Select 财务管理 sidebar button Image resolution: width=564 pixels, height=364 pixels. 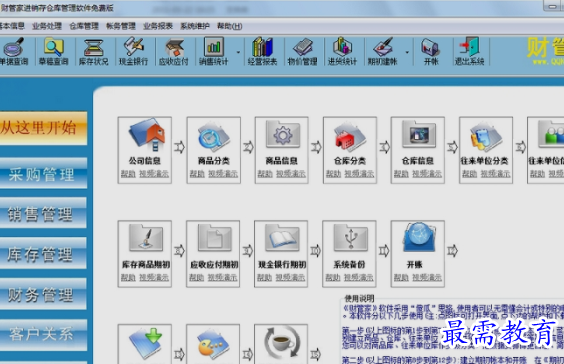43,294
